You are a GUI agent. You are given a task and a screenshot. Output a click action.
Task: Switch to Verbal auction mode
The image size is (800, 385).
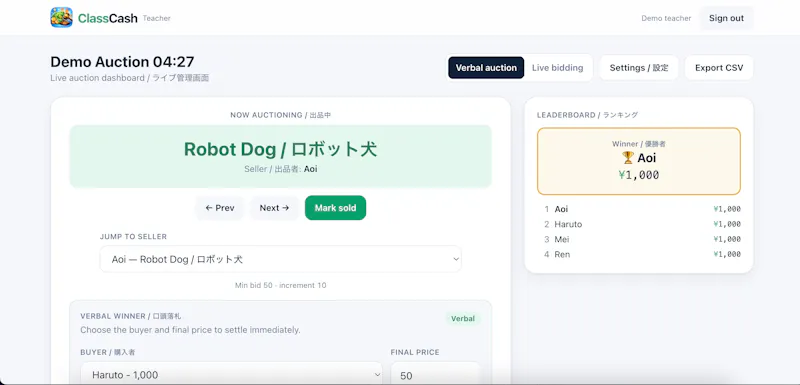click(x=486, y=68)
